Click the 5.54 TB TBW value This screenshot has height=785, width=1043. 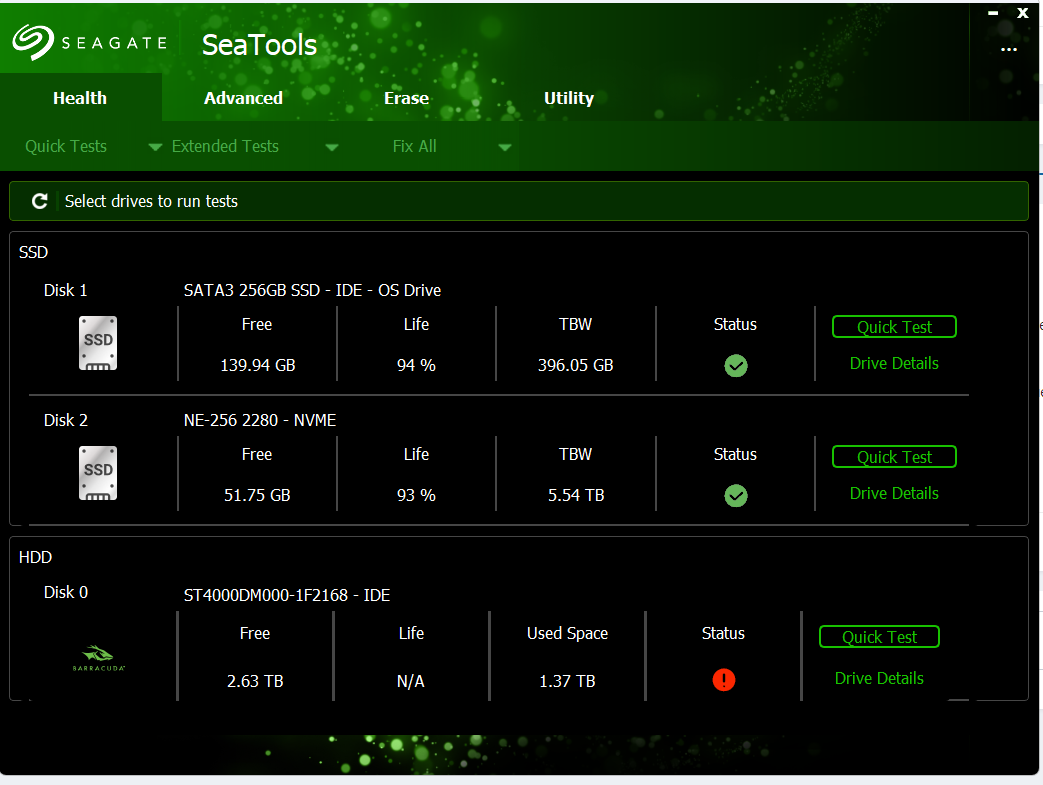(576, 495)
